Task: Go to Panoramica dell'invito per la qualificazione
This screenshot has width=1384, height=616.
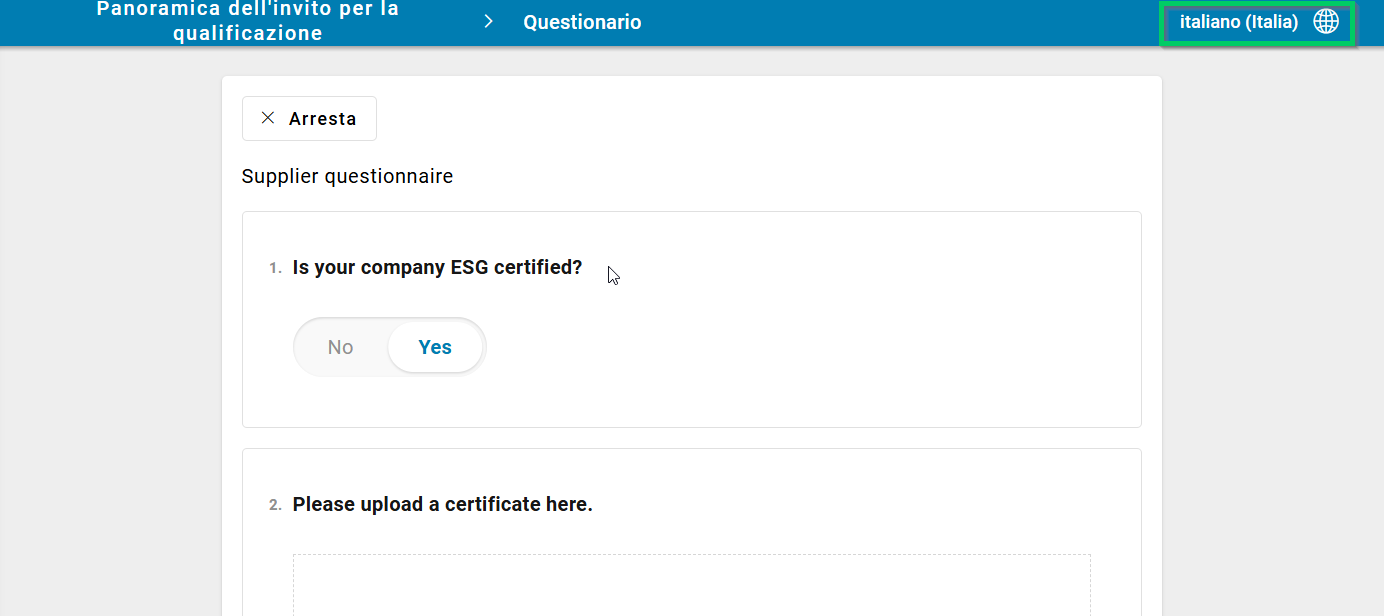Action: click(247, 22)
